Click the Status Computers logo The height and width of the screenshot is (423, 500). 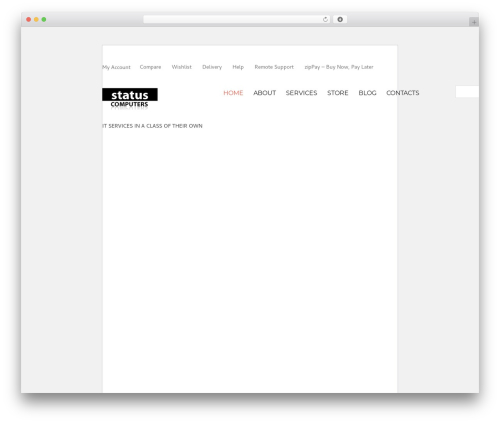[x=130, y=98]
